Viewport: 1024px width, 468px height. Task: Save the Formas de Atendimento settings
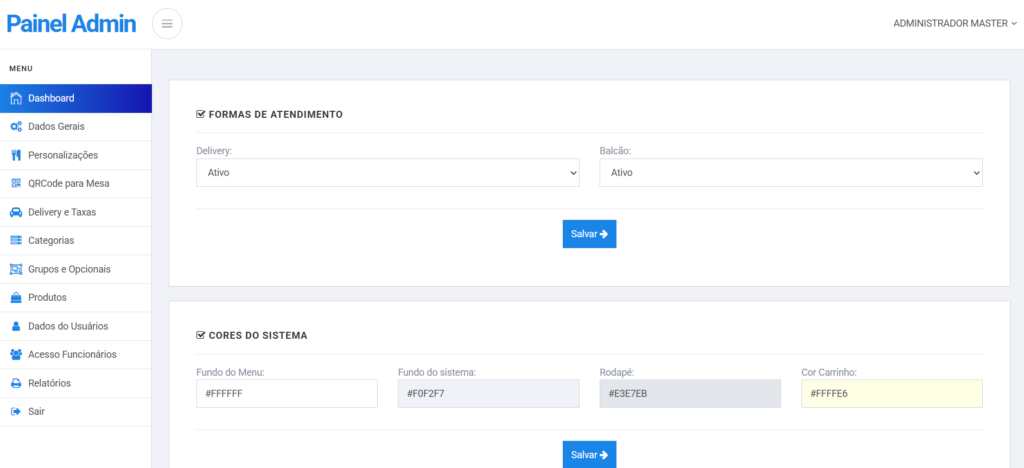click(x=589, y=234)
